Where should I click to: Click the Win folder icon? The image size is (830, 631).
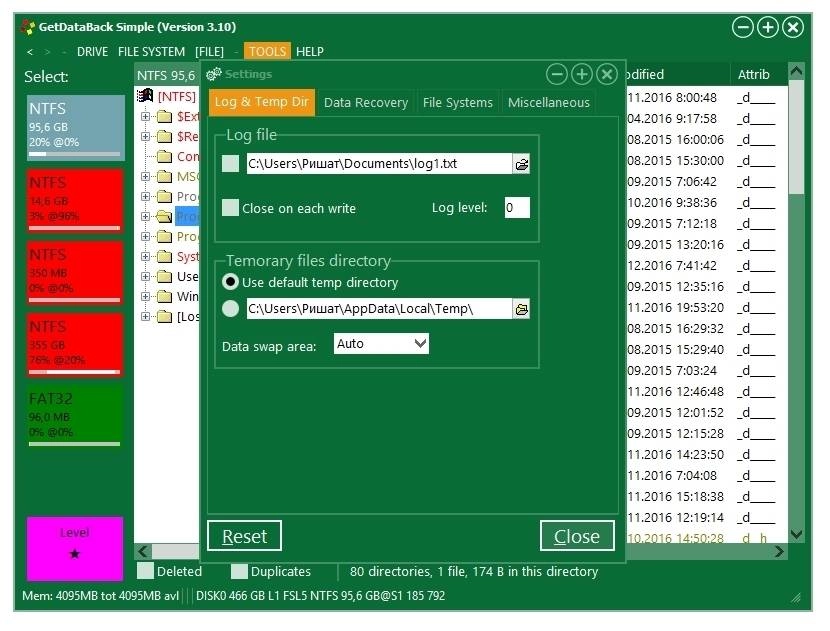tap(165, 296)
